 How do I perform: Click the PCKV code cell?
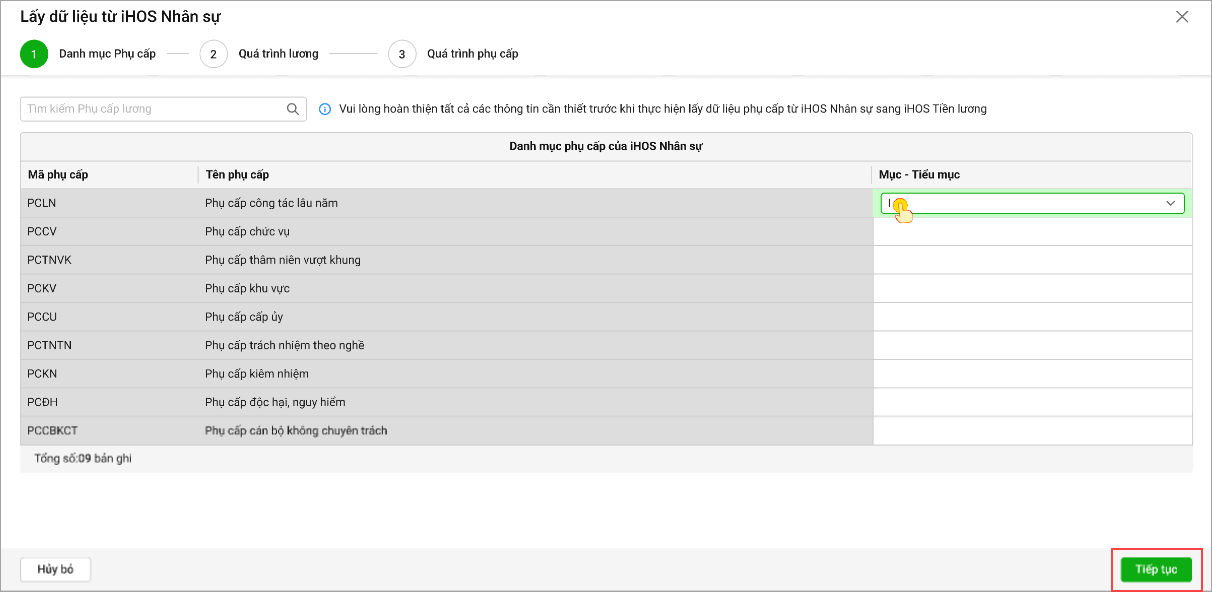coord(109,288)
